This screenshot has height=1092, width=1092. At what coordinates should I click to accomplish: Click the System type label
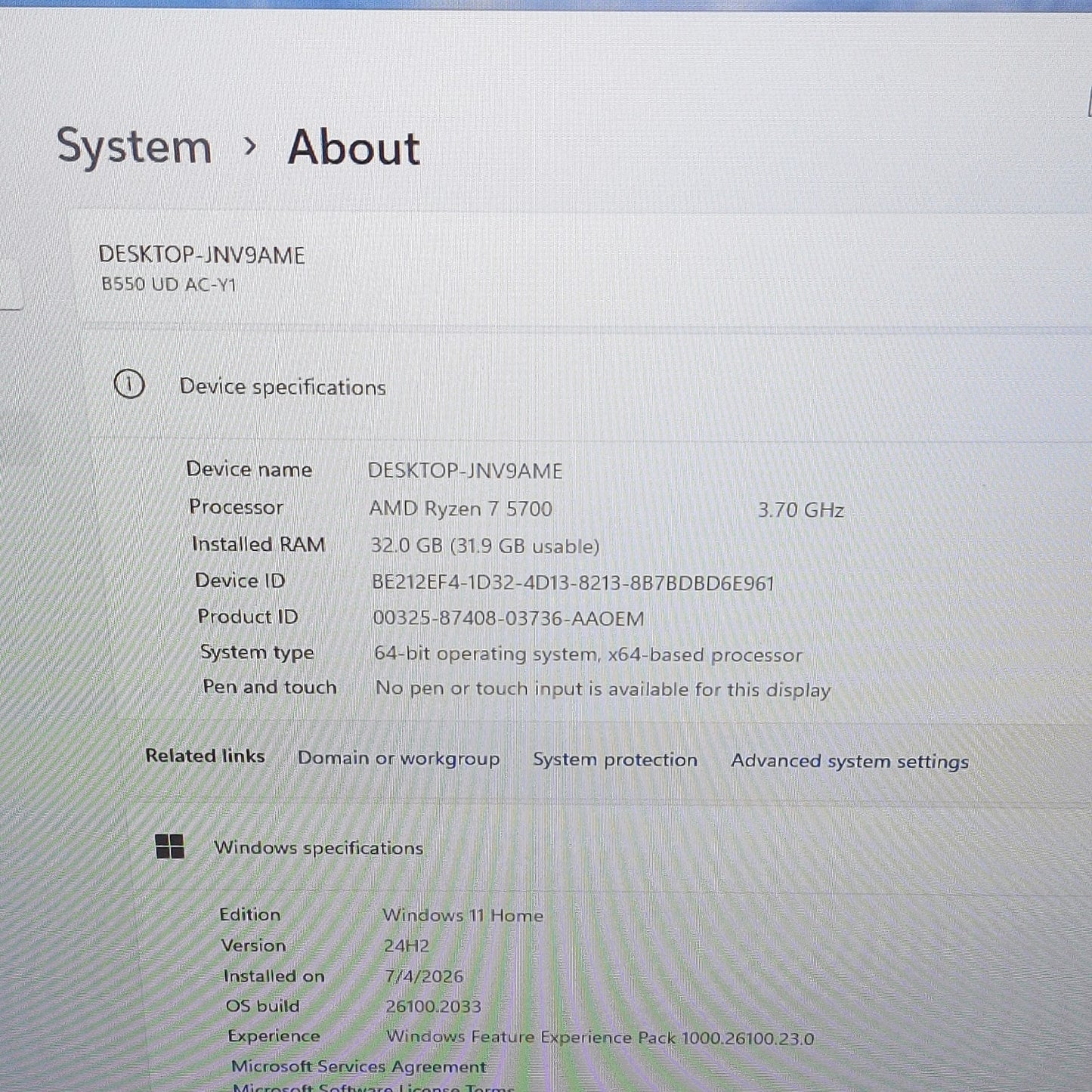pos(257,652)
